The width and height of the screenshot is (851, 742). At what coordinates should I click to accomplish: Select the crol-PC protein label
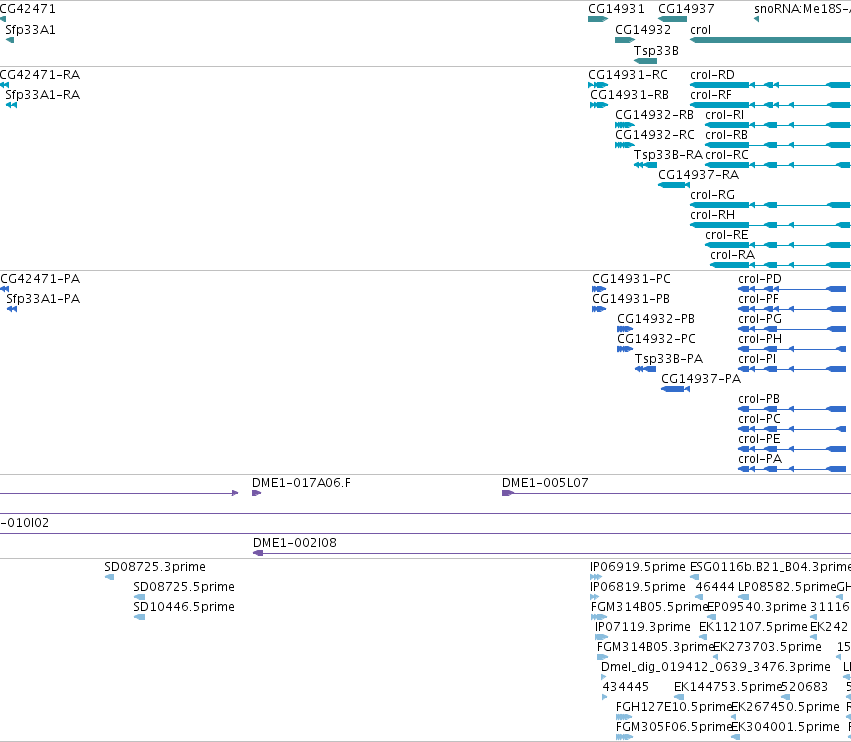(759, 419)
